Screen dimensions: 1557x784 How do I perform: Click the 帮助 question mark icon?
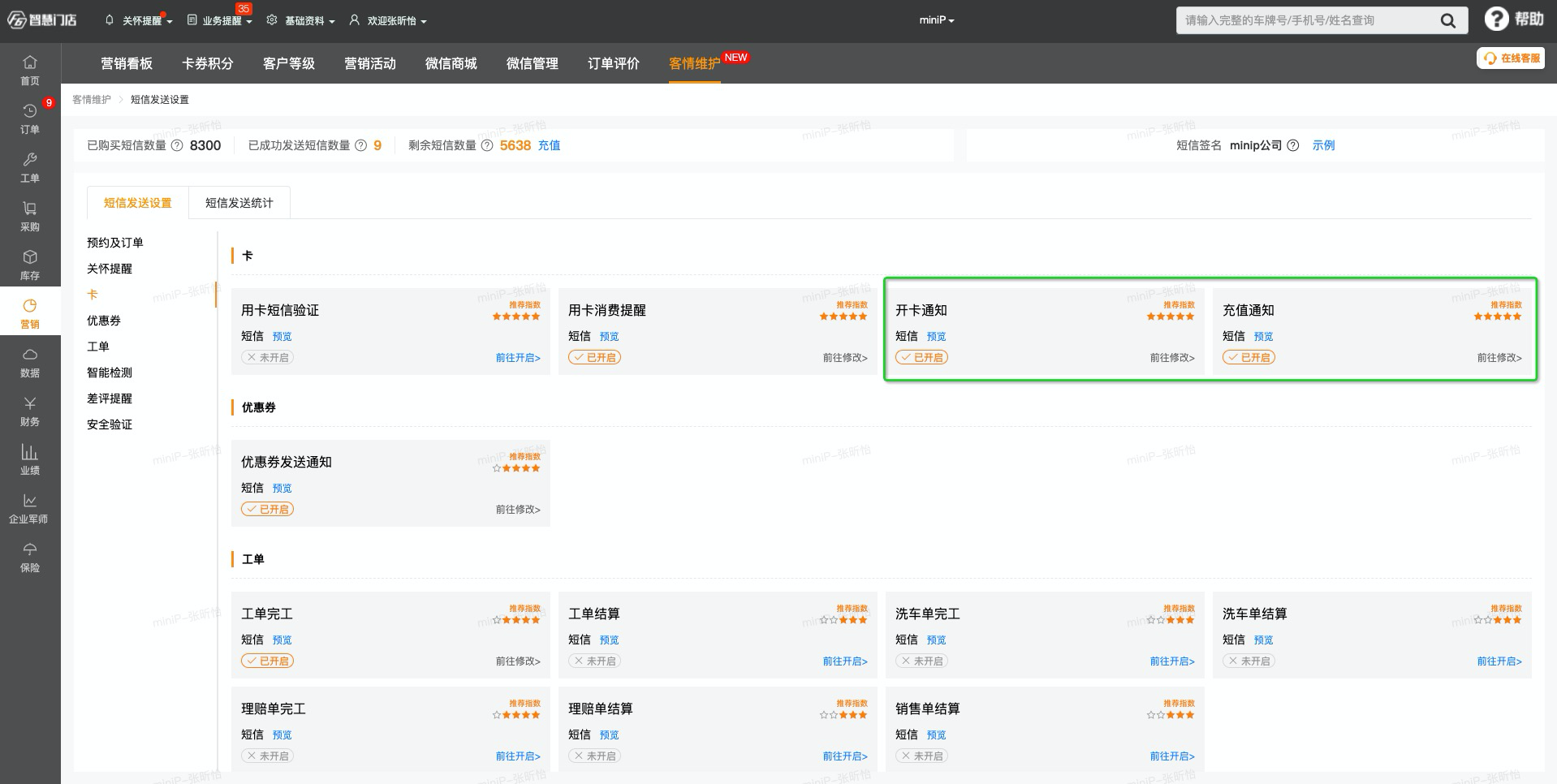click(1496, 19)
